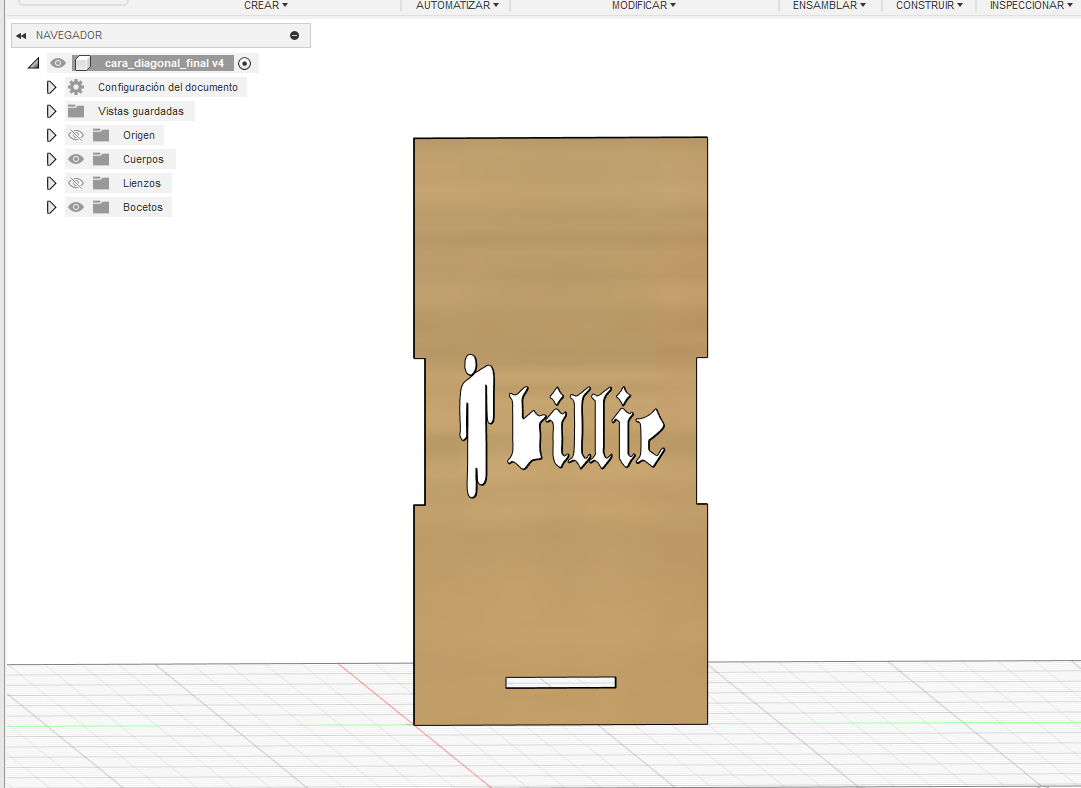The height and width of the screenshot is (788, 1081).
Task: Select the cara_diagonal_final v4 tree item
Action: 164,63
